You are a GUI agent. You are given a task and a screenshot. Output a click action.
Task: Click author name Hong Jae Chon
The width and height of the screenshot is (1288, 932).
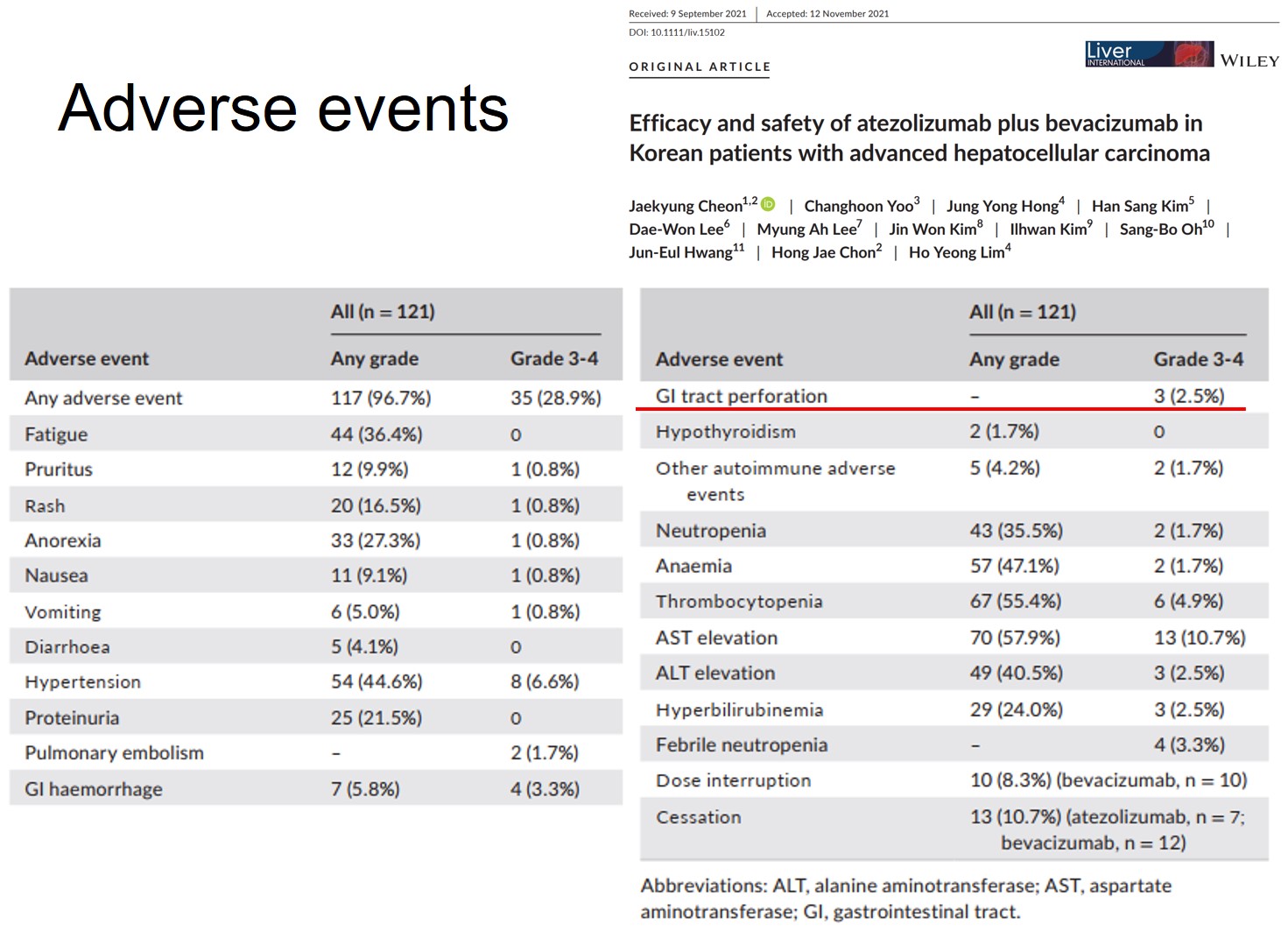click(x=827, y=251)
